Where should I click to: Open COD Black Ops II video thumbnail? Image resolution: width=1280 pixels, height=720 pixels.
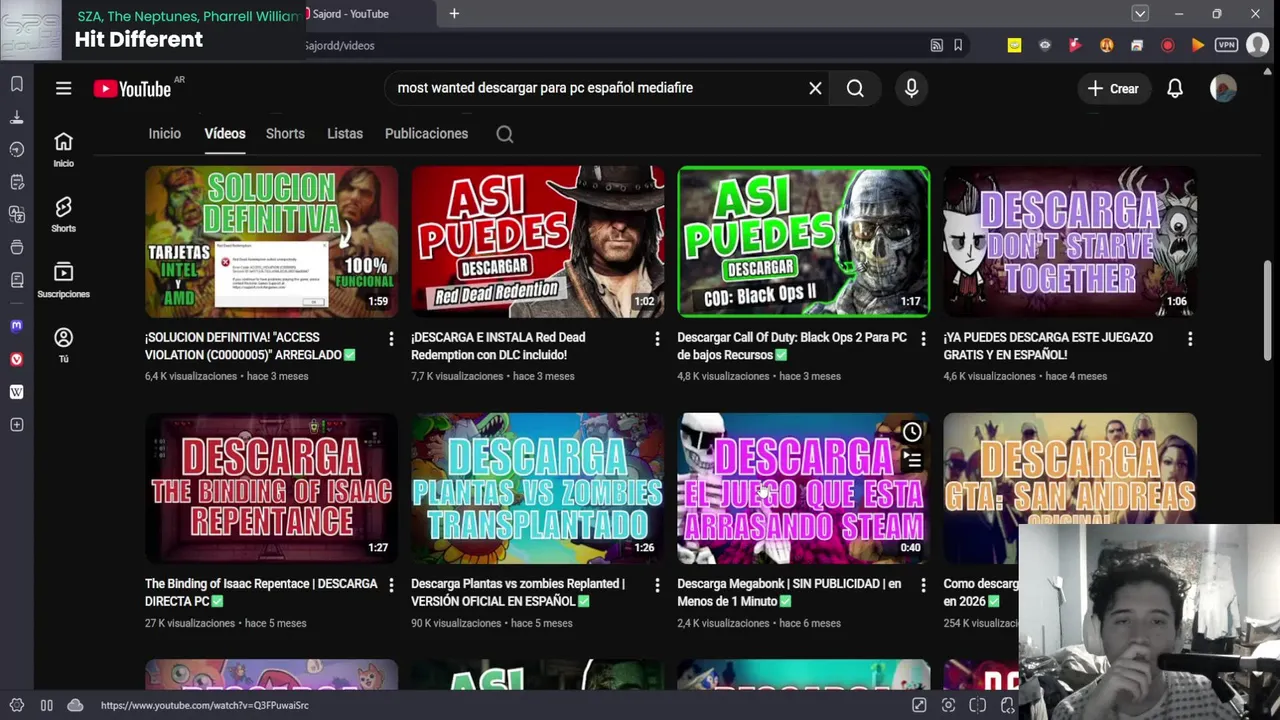[804, 241]
